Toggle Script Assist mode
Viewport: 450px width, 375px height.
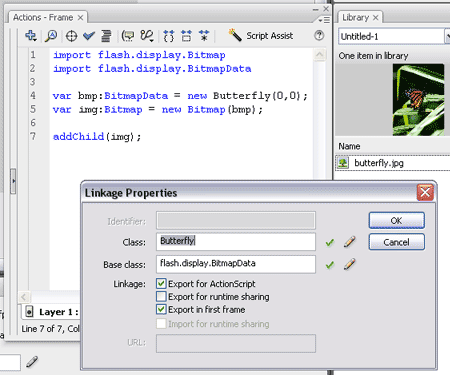[x=261, y=35]
